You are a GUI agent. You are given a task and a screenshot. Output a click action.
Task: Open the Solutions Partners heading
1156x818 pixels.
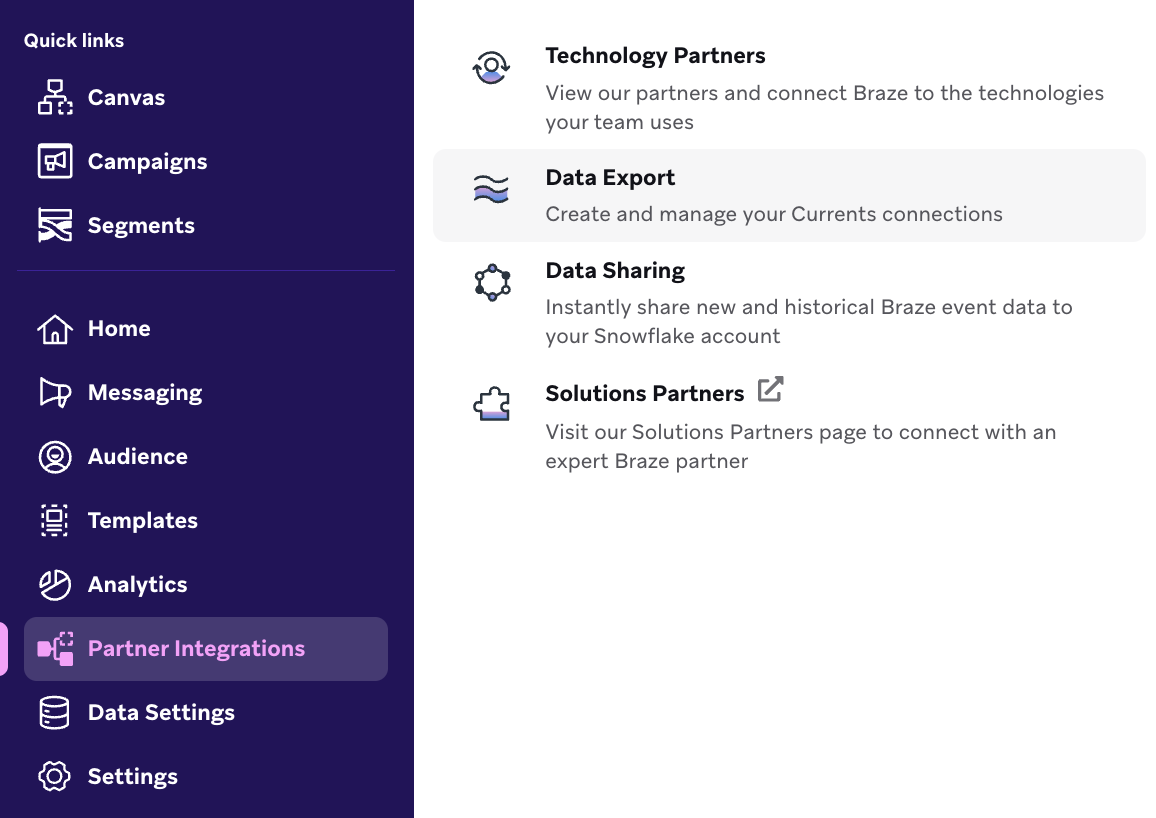644,394
